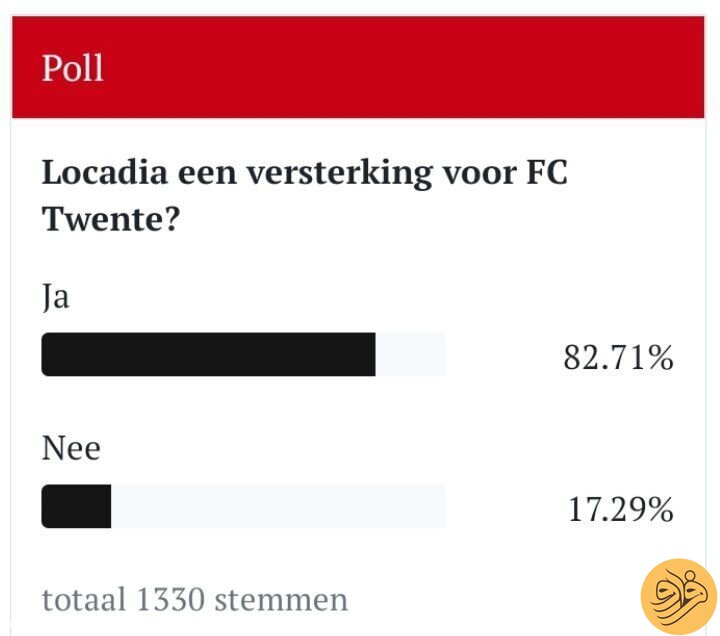Select the poll question heading text
This screenshot has height=636, width=720.
pyautogui.click(x=304, y=196)
